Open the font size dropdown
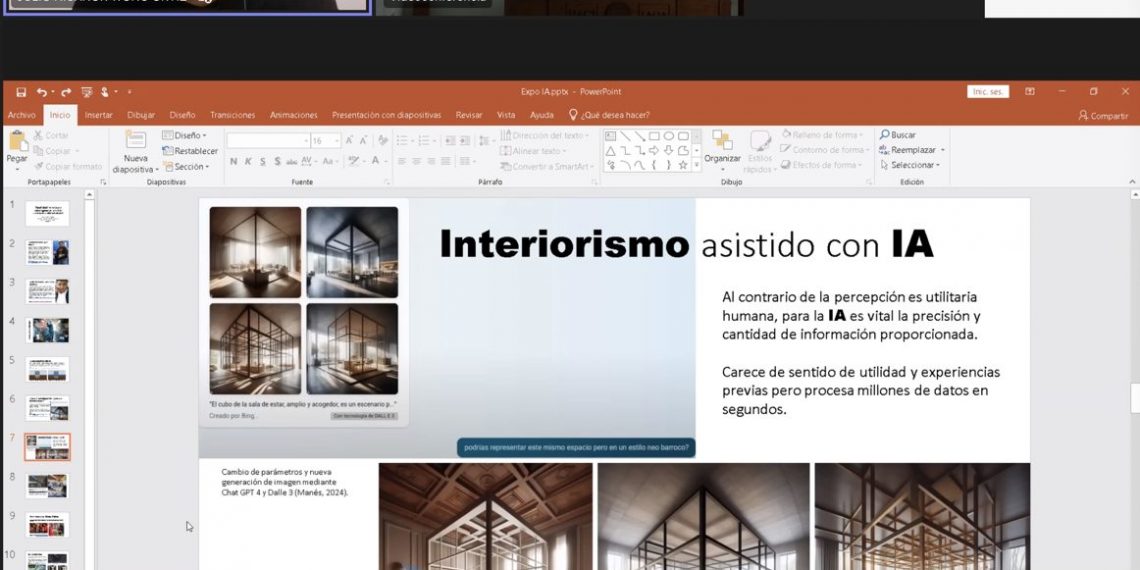This screenshot has height=570, width=1140. (337, 141)
